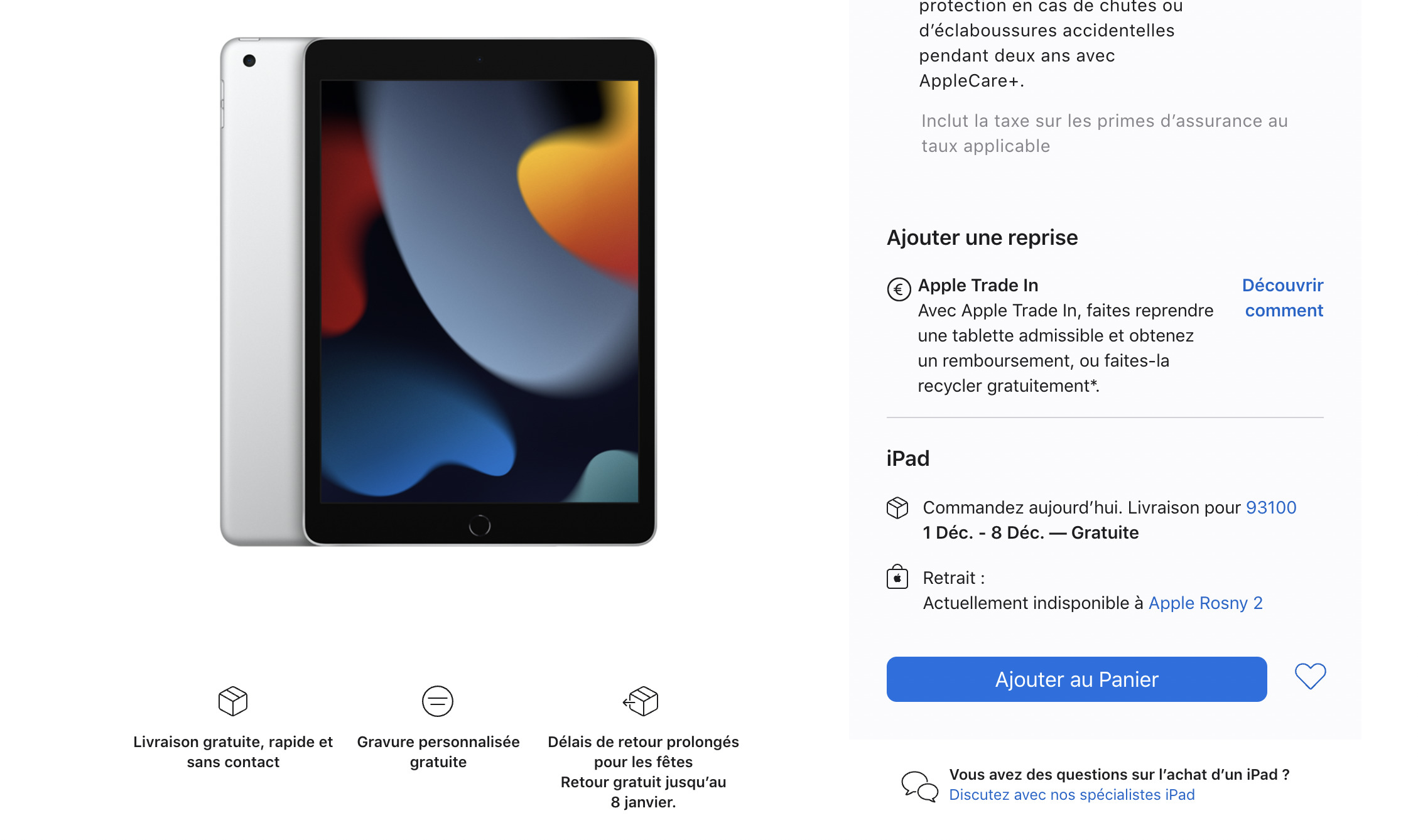Click the Ajouter une reprise heading

click(982, 237)
